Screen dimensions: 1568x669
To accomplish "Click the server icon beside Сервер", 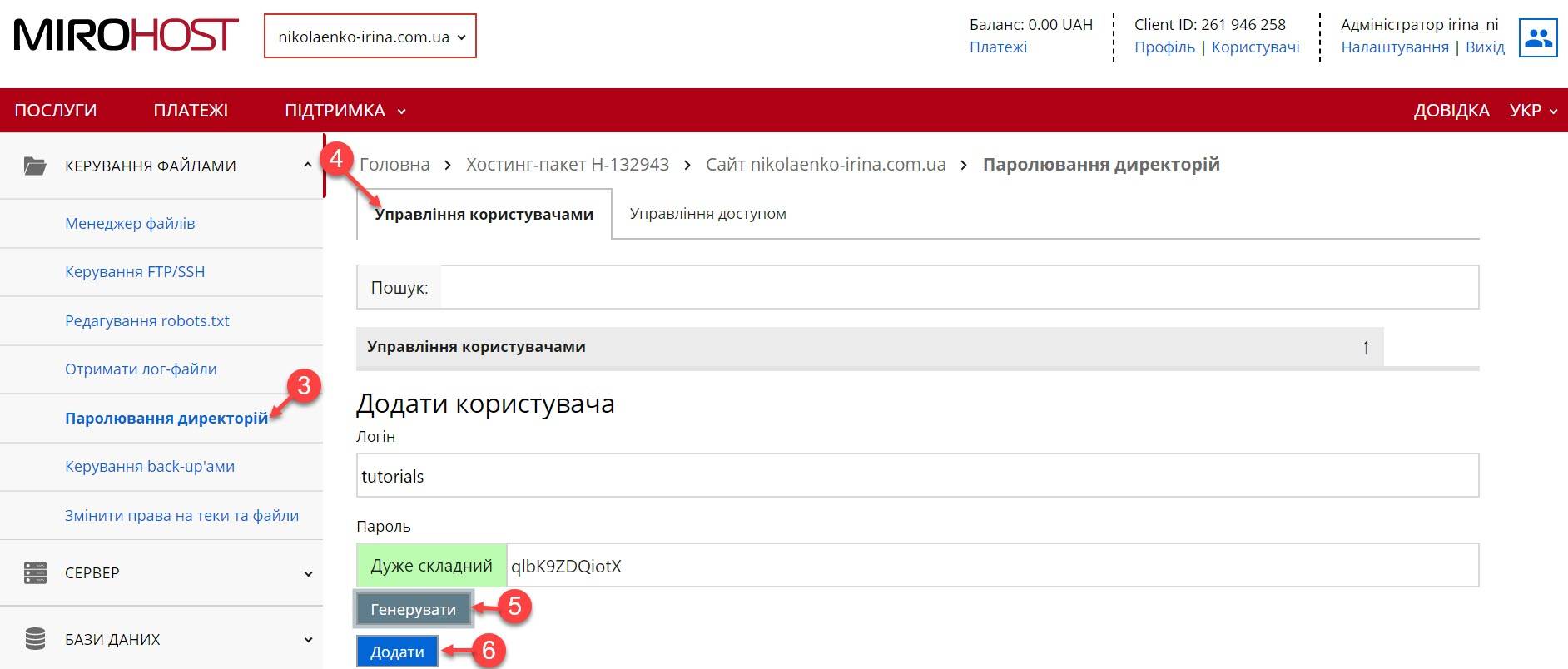I will (35, 572).
